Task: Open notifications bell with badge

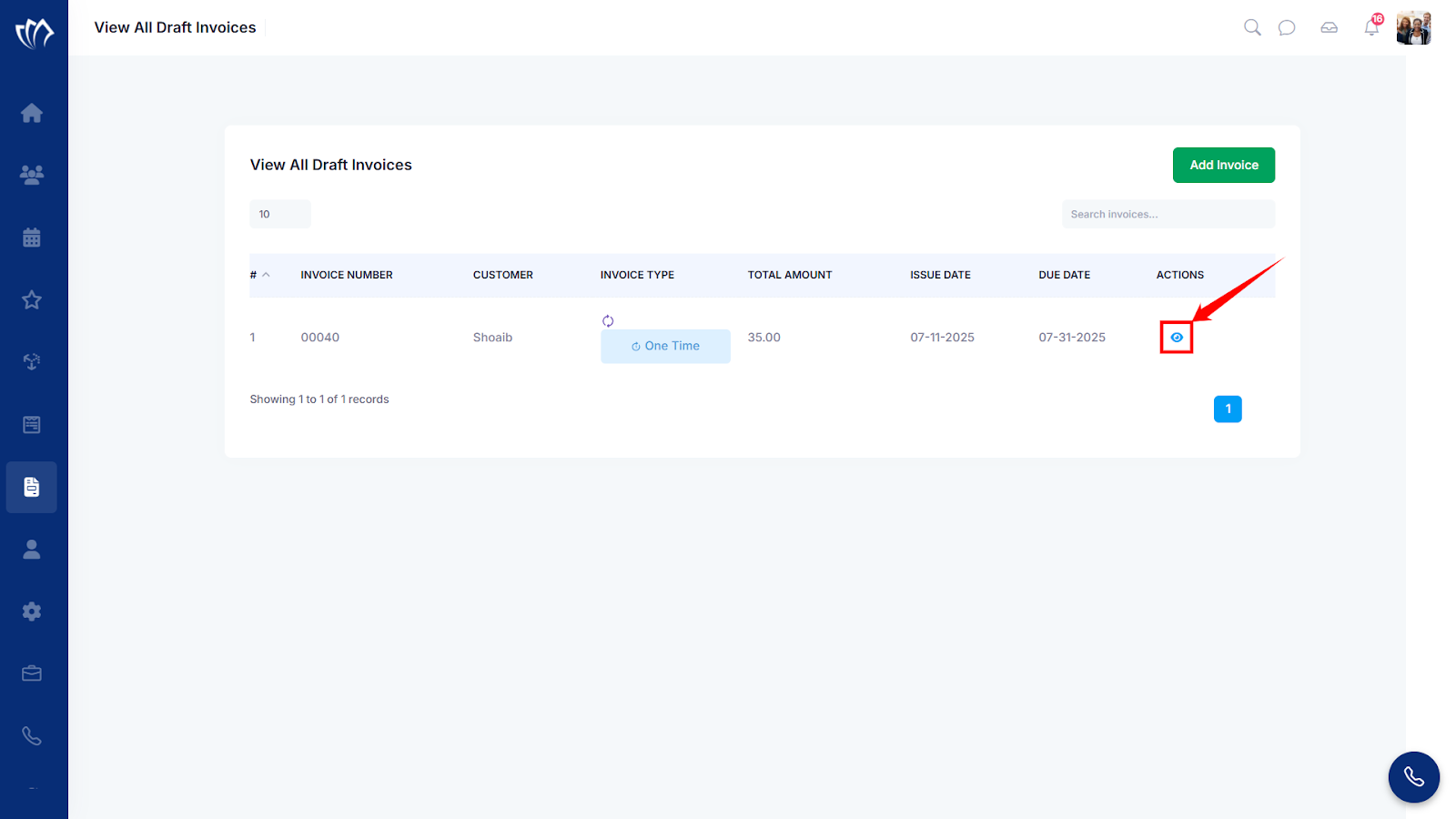Action: [x=1372, y=26]
